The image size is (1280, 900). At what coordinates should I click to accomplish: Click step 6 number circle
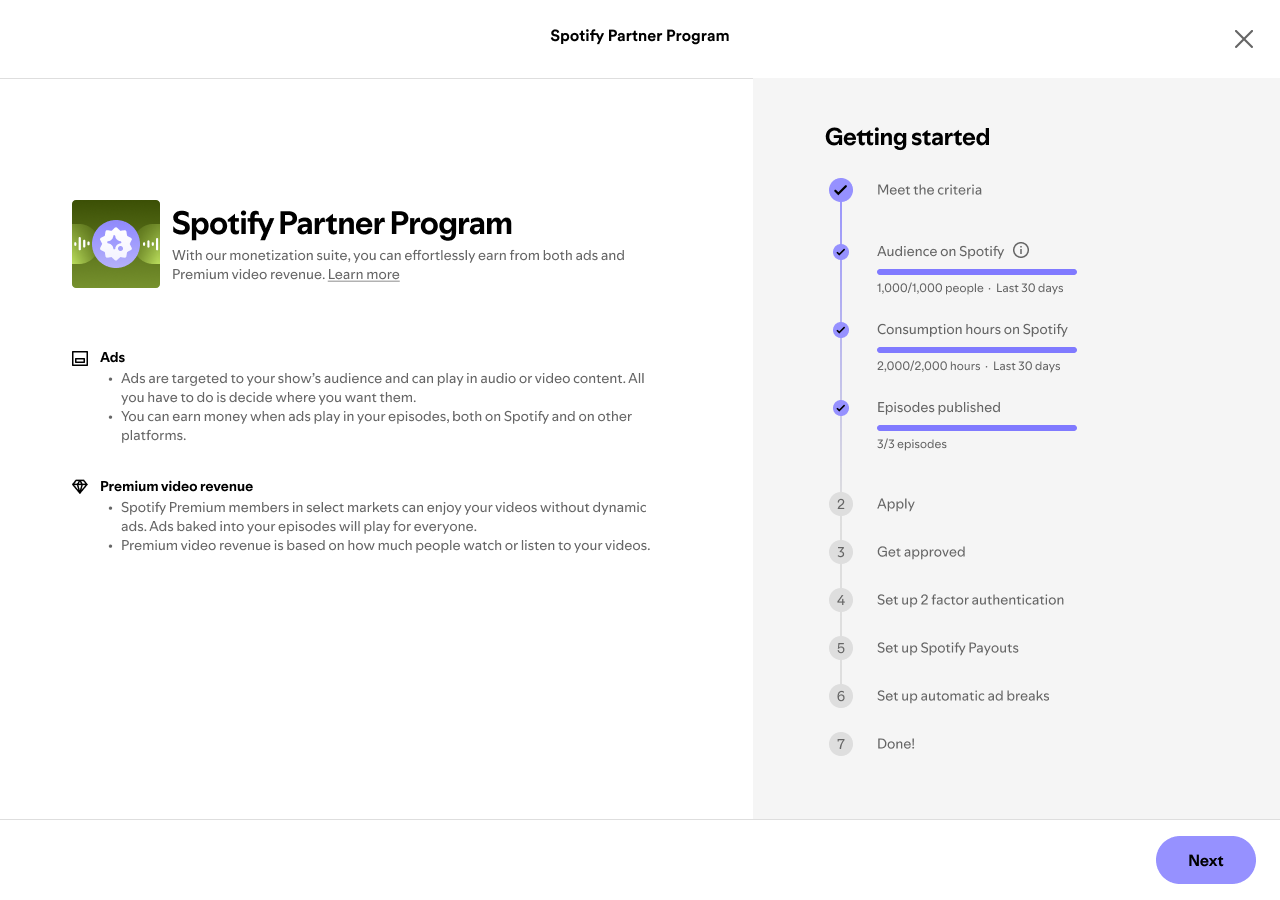tap(841, 696)
